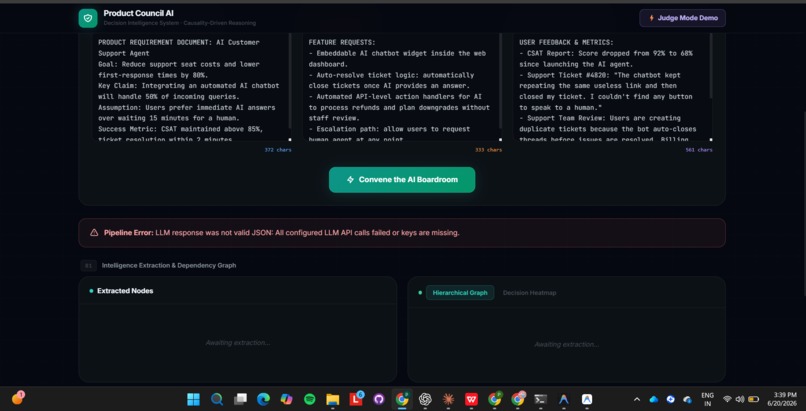This screenshot has width=806, height=411.
Task: Click the lightning icon in Judge Mode Demo
Action: (x=652, y=18)
